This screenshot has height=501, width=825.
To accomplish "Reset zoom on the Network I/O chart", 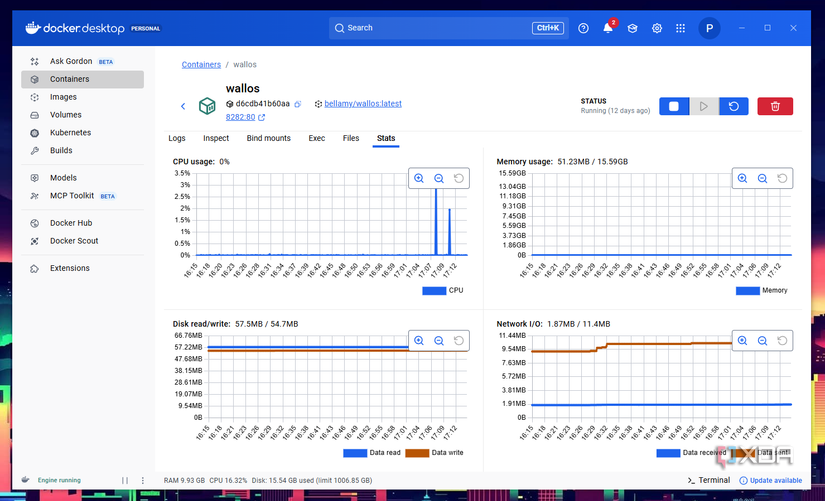I will coord(782,340).
